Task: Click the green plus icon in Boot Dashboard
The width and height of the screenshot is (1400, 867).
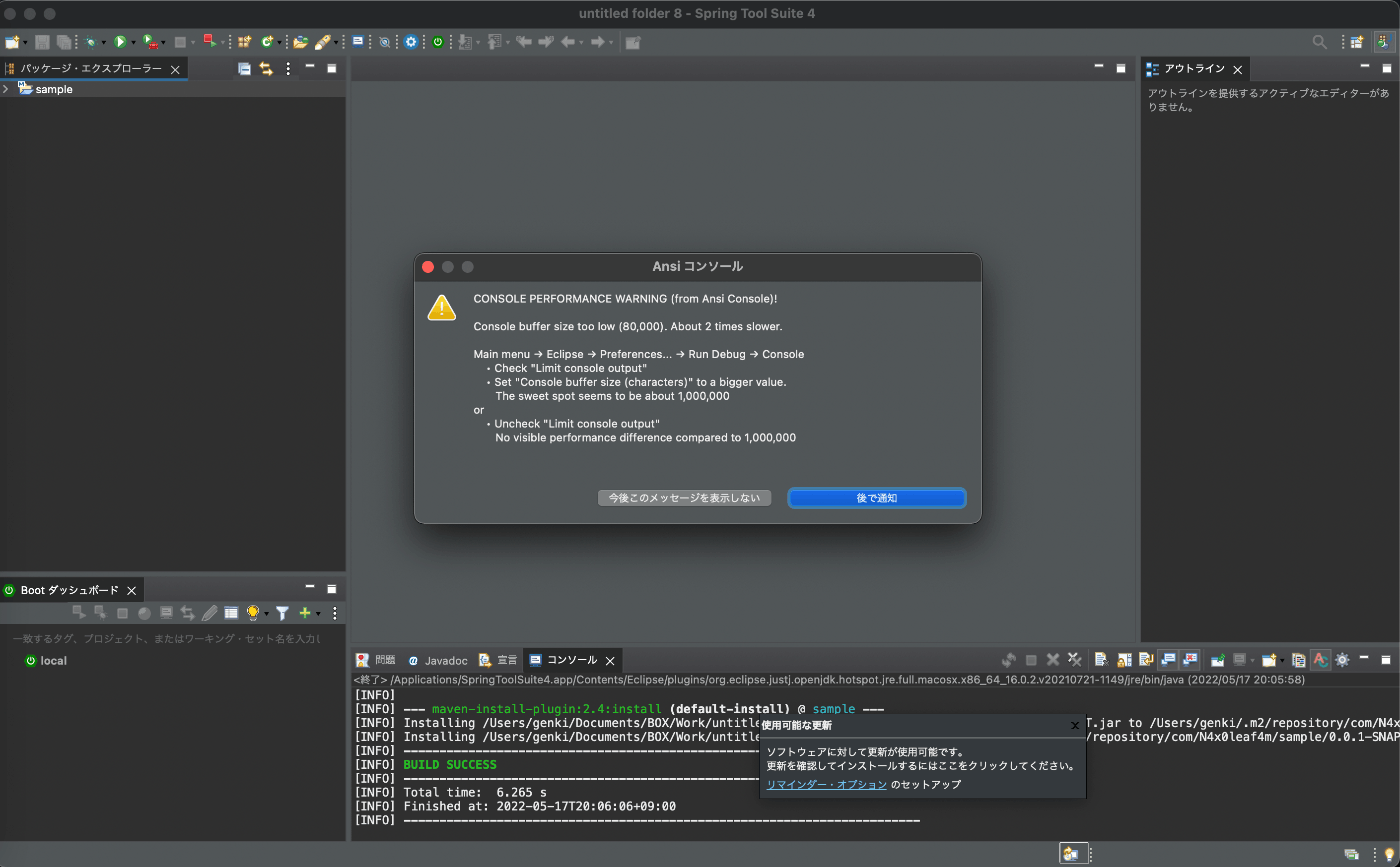Action: [305, 613]
